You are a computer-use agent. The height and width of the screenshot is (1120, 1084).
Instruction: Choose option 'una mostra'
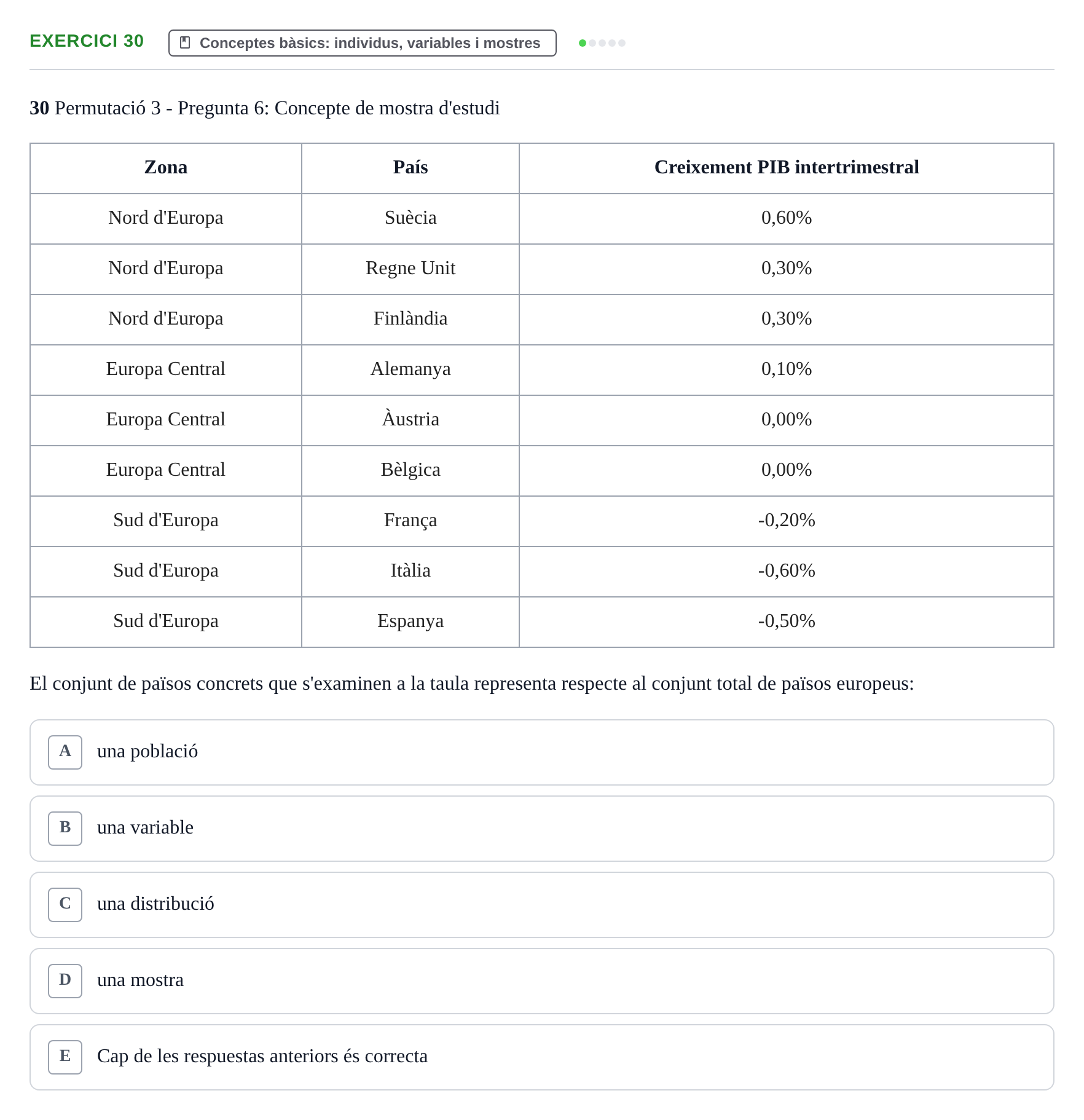click(x=542, y=980)
